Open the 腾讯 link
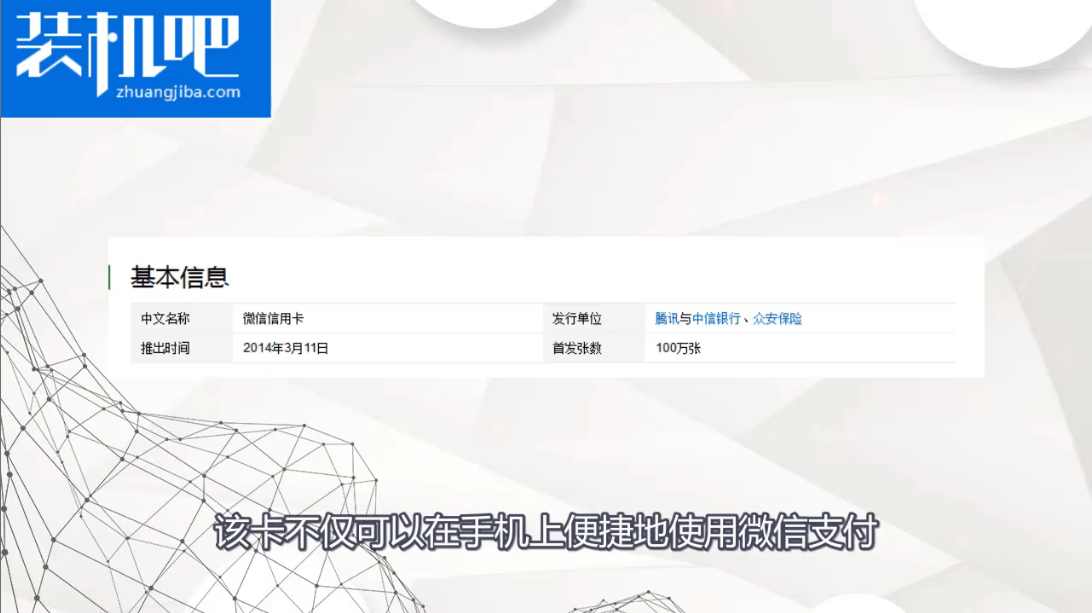Screen dimensions: 1092x613 pos(667,319)
